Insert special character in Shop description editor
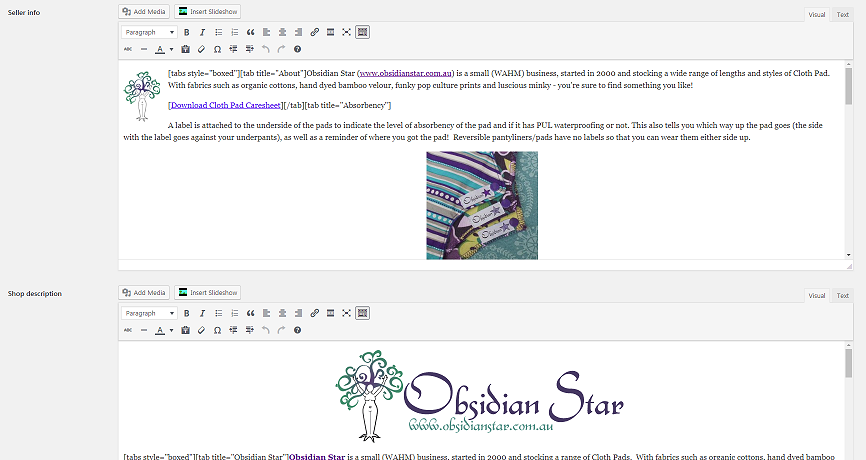The width and height of the screenshot is (866, 460). click(x=217, y=329)
